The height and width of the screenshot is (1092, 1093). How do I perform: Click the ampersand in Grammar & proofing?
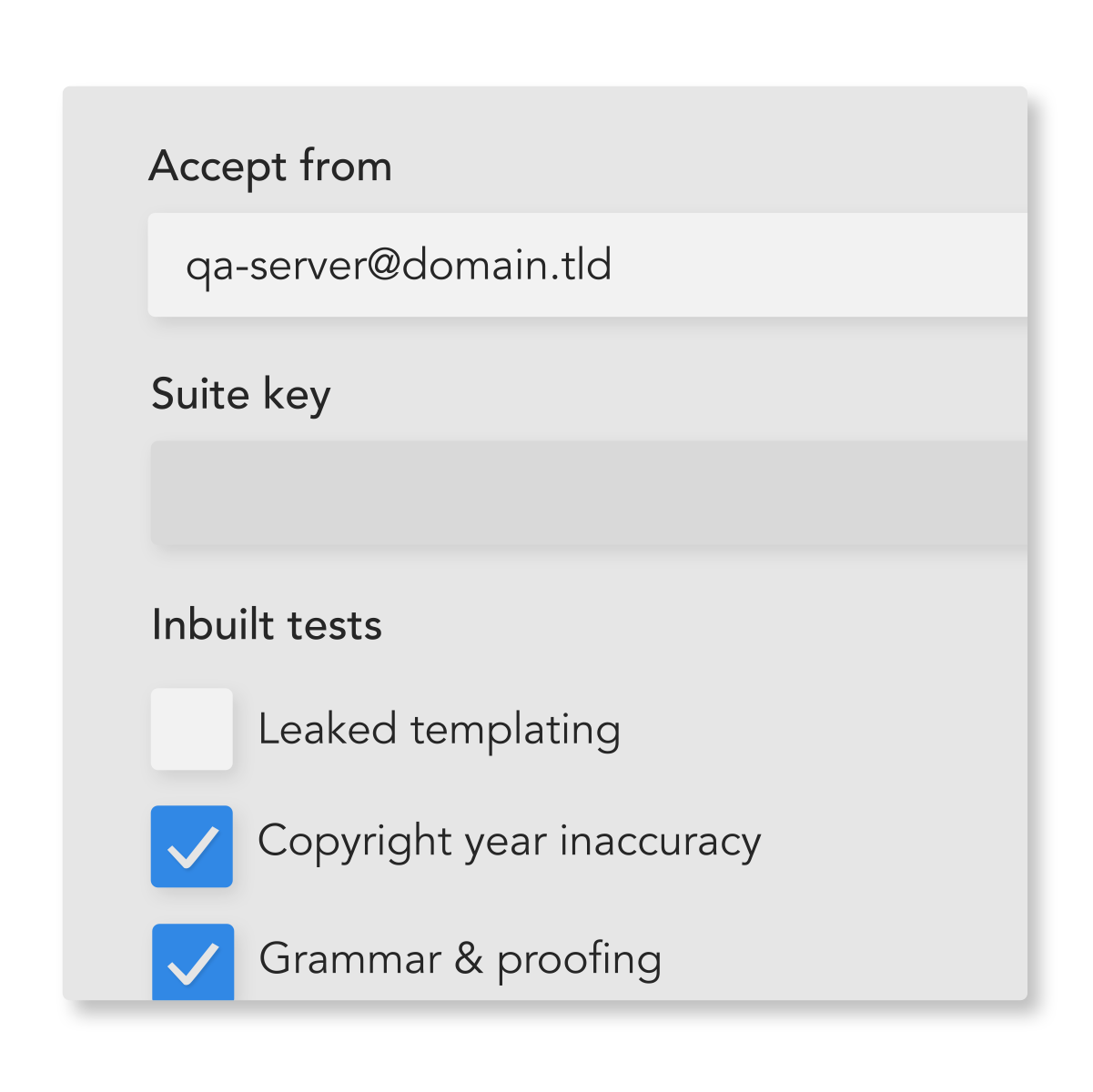(469, 959)
